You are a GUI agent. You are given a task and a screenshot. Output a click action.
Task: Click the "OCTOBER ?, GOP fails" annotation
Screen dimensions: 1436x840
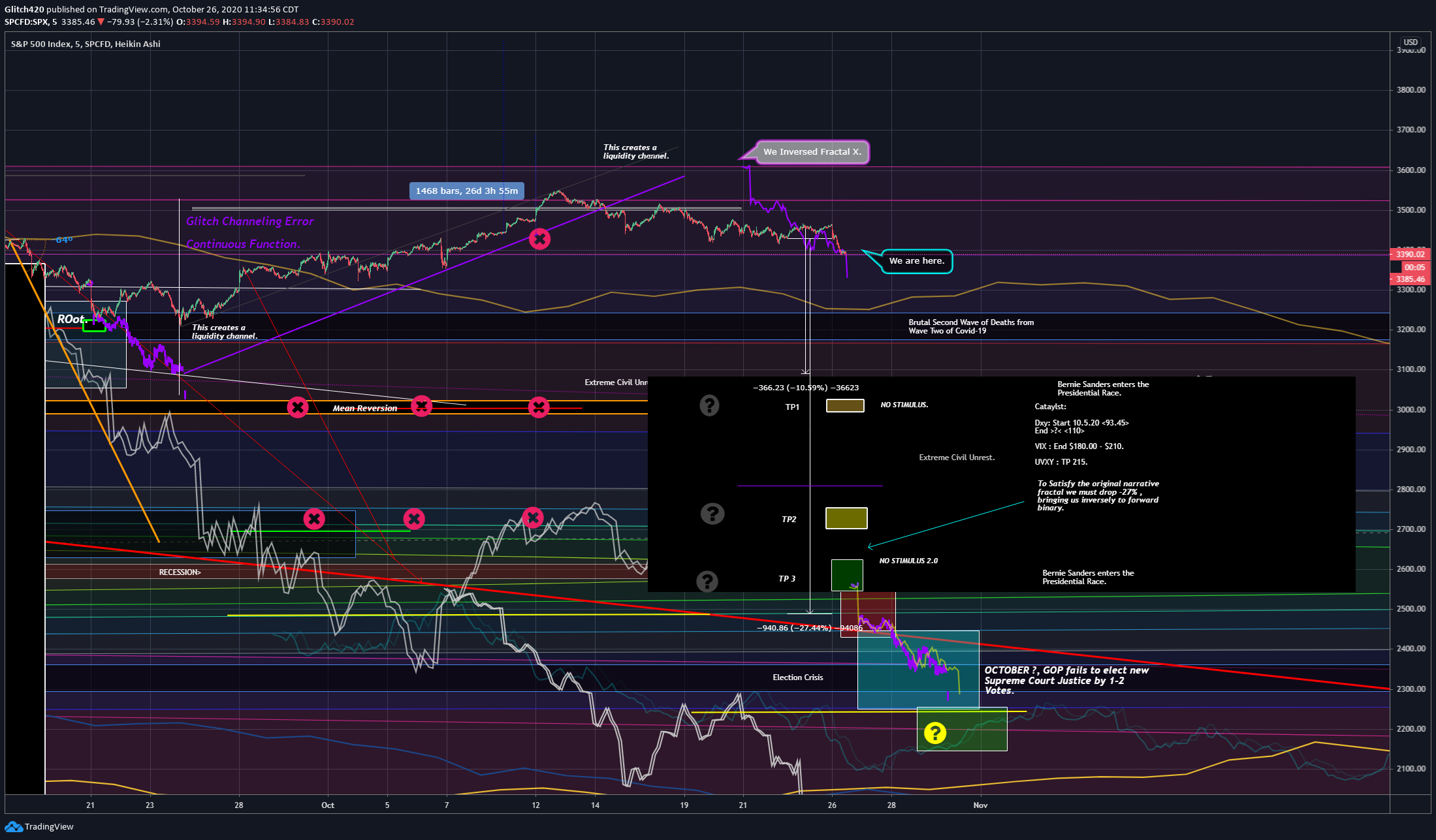pos(1067,680)
